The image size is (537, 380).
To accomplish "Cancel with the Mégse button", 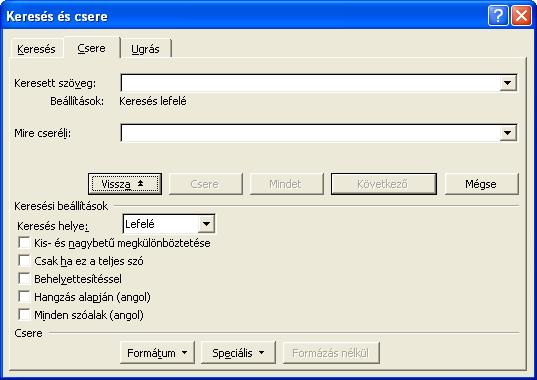I will 482,184.
